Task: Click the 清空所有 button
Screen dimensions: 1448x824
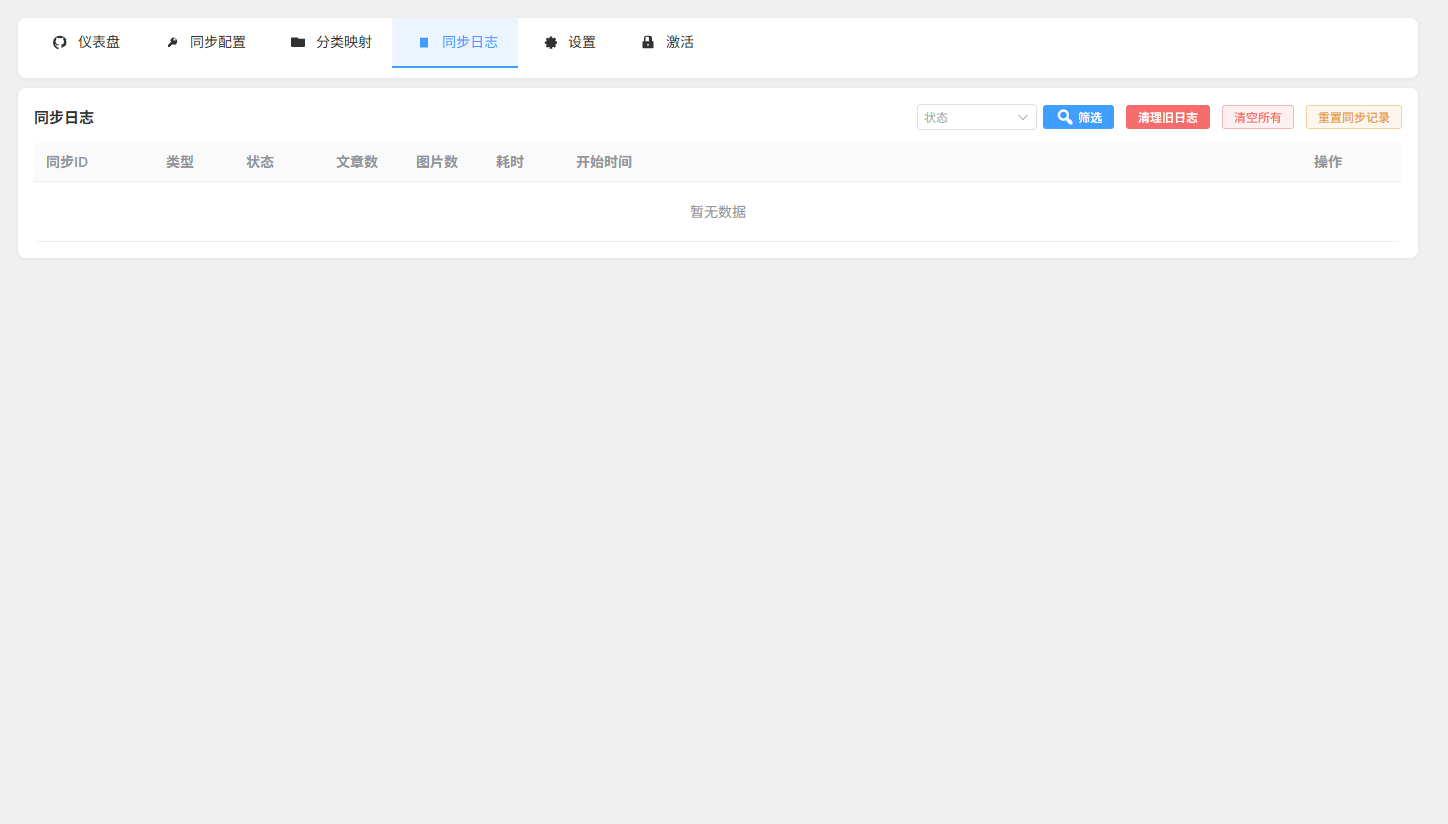Action: pyautogui.click(x=1257, y=117)
